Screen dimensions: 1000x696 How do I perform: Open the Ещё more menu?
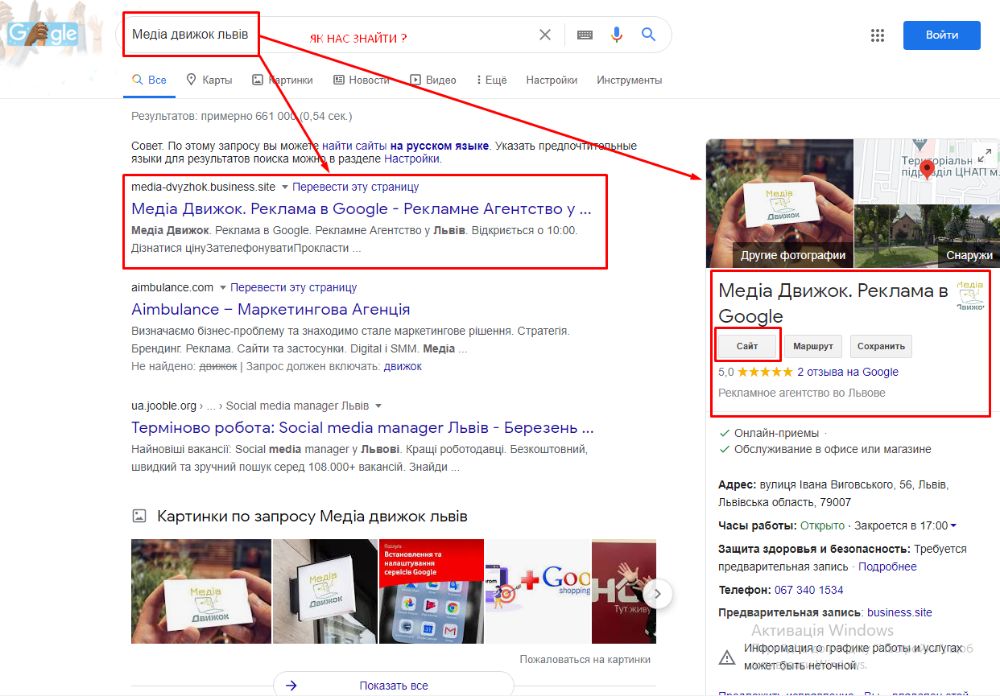point(491,80)
